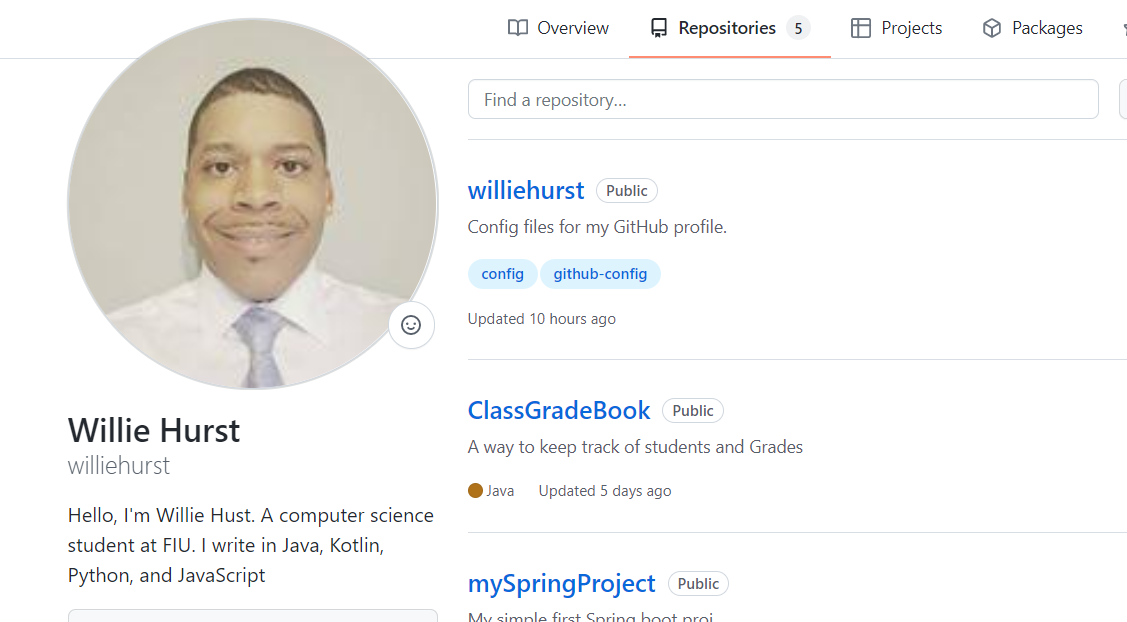Click Willie Hurst's profile photo
Screen dimensions: 1127x622
pyautogui.click(x=252, y=204)
